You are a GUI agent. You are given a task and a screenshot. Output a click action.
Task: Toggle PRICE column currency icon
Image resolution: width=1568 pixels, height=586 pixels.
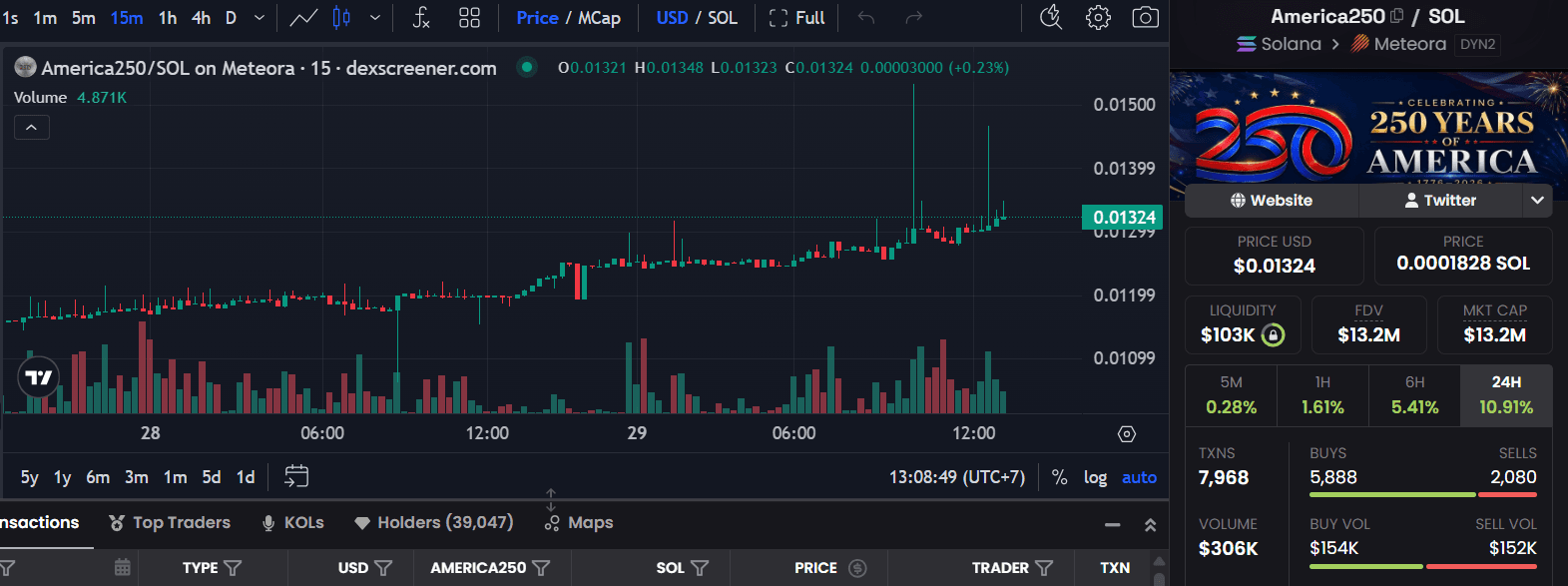tap(857, 568)
